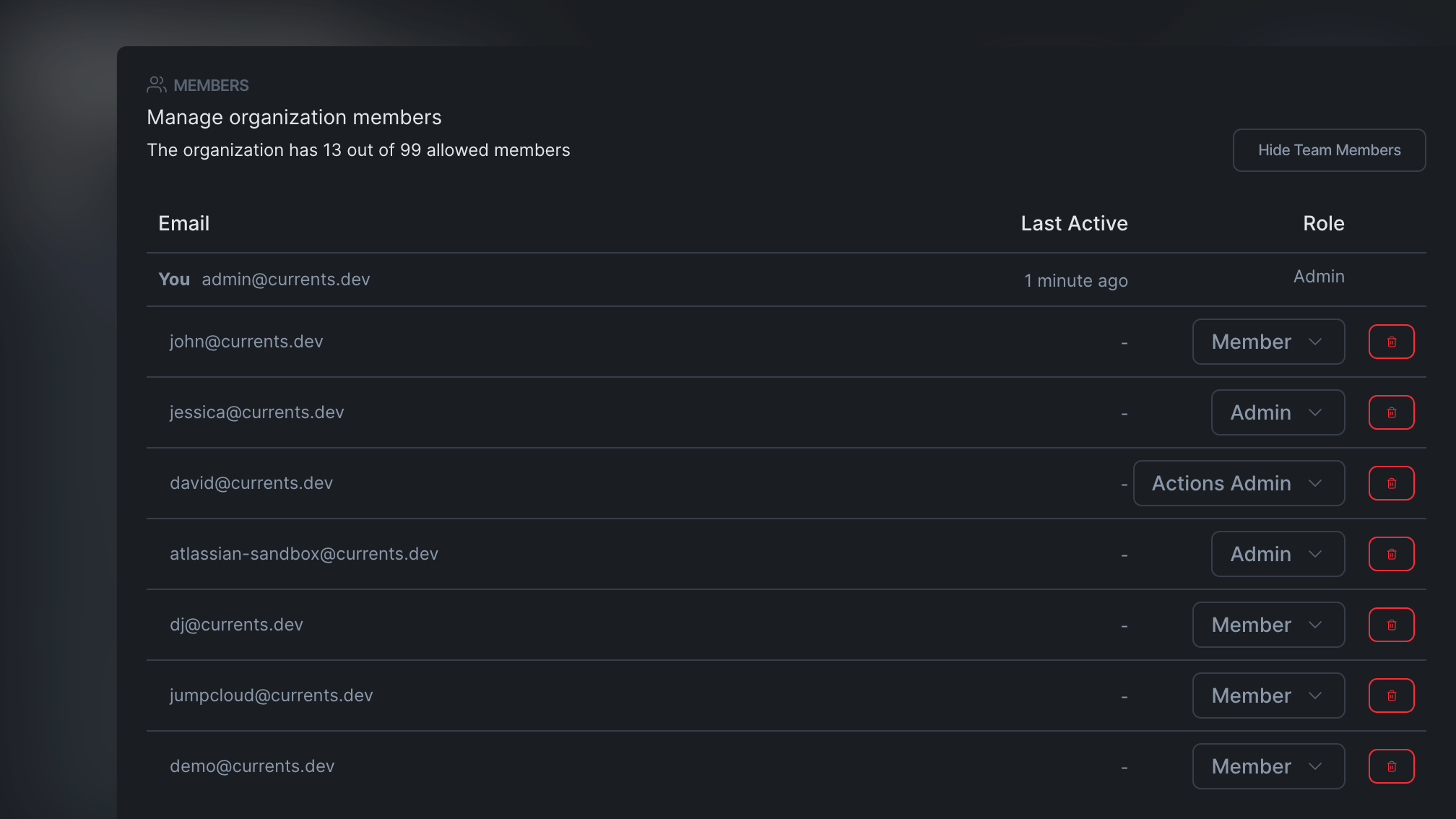
Task: Delete atlassian-sandbox@currents.dev via trash icon
Action: (1391, 554)
